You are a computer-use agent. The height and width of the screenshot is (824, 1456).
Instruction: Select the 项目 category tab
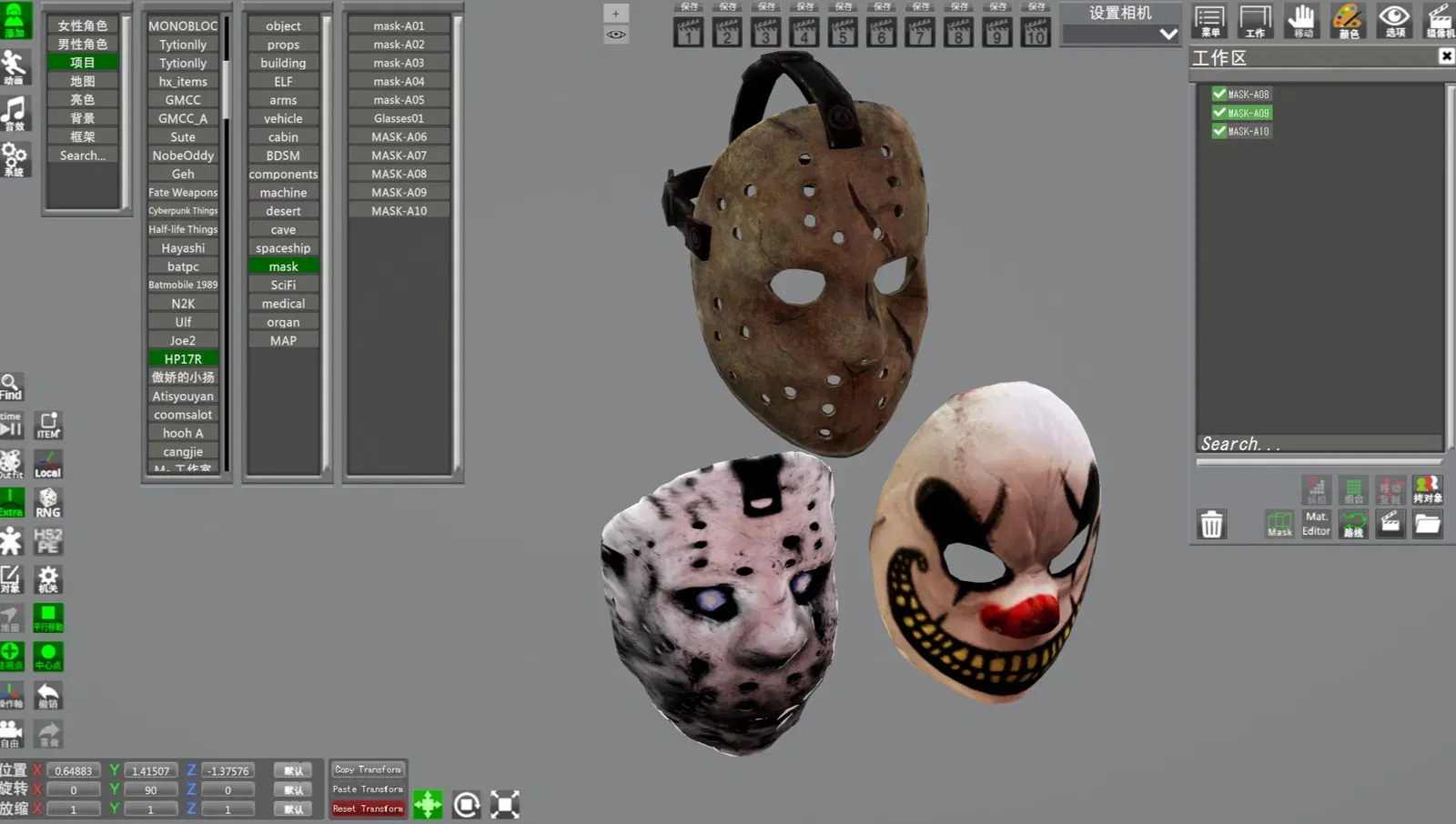[x=82, y=62]
